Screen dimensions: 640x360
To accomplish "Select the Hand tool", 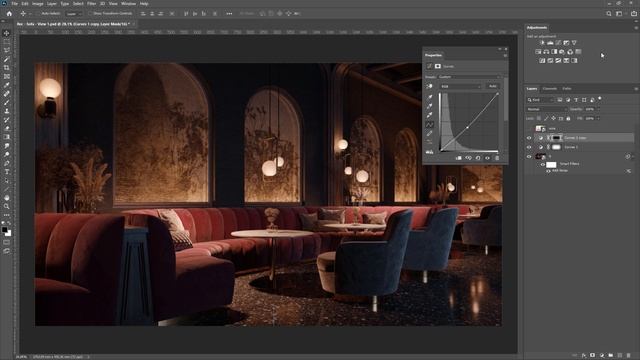I will [x=7, y=198].
